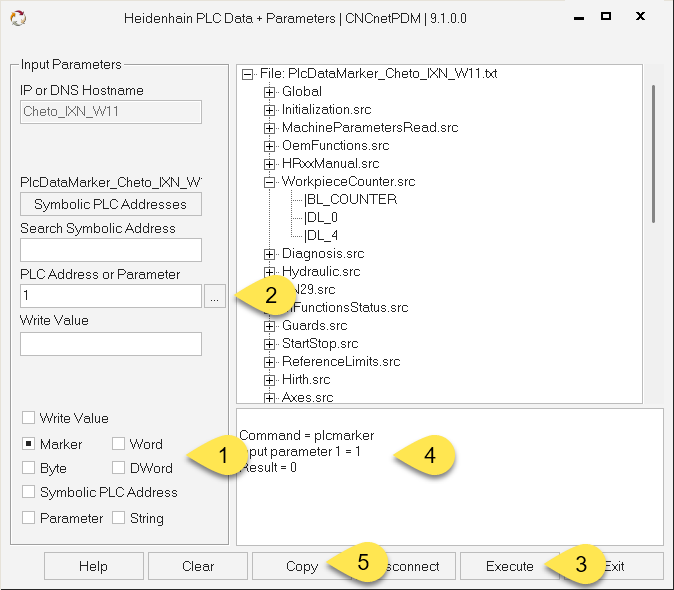The image size is (674, 590).
Task: Select the |BL_COUNTER tree item
Action: pyautogui.click(x=350, y=199)
